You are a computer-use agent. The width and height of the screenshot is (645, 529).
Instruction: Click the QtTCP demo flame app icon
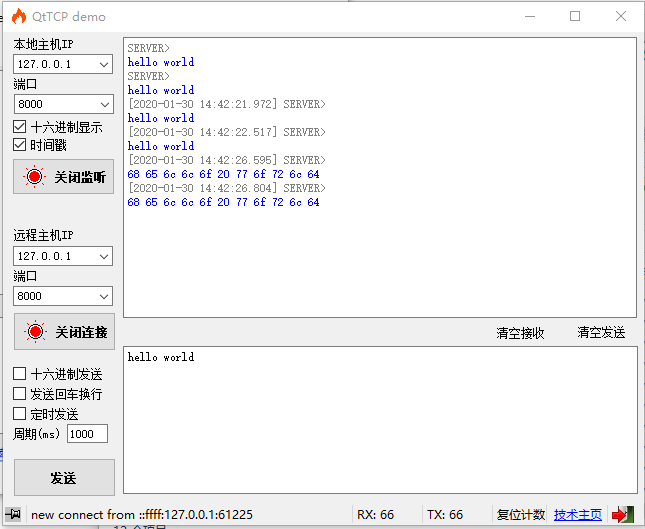coord(19,16)
